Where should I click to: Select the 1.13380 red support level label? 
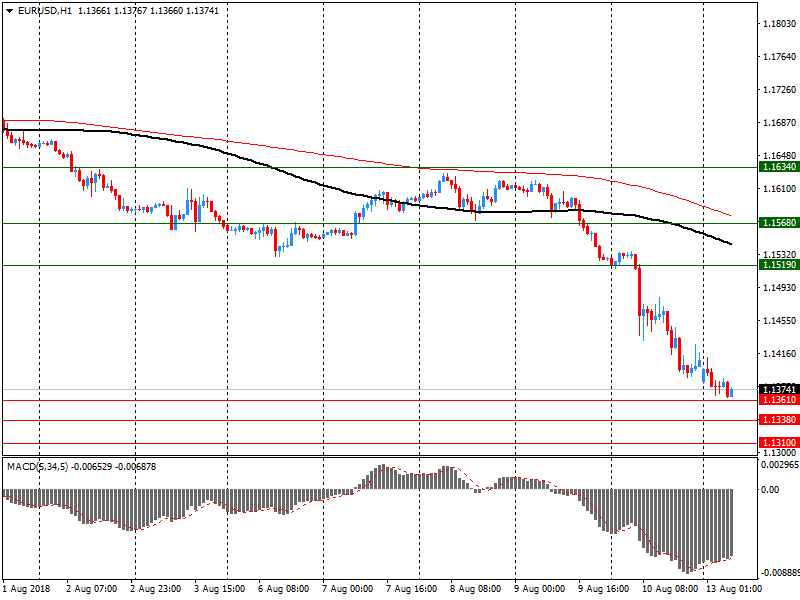tap(779, 420)
